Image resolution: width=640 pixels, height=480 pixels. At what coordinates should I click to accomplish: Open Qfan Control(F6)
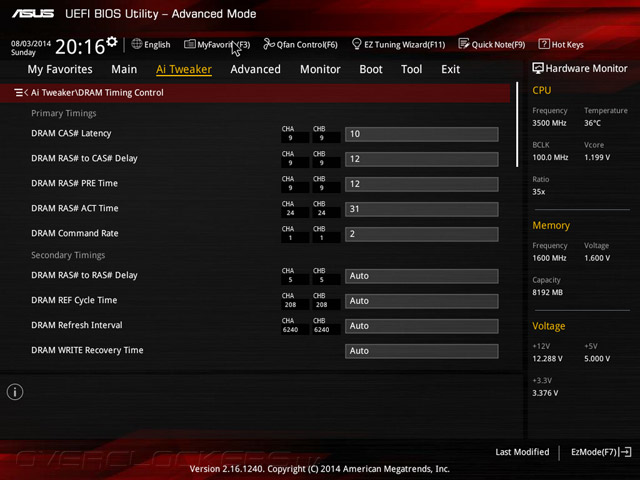[x=307, y=44]
